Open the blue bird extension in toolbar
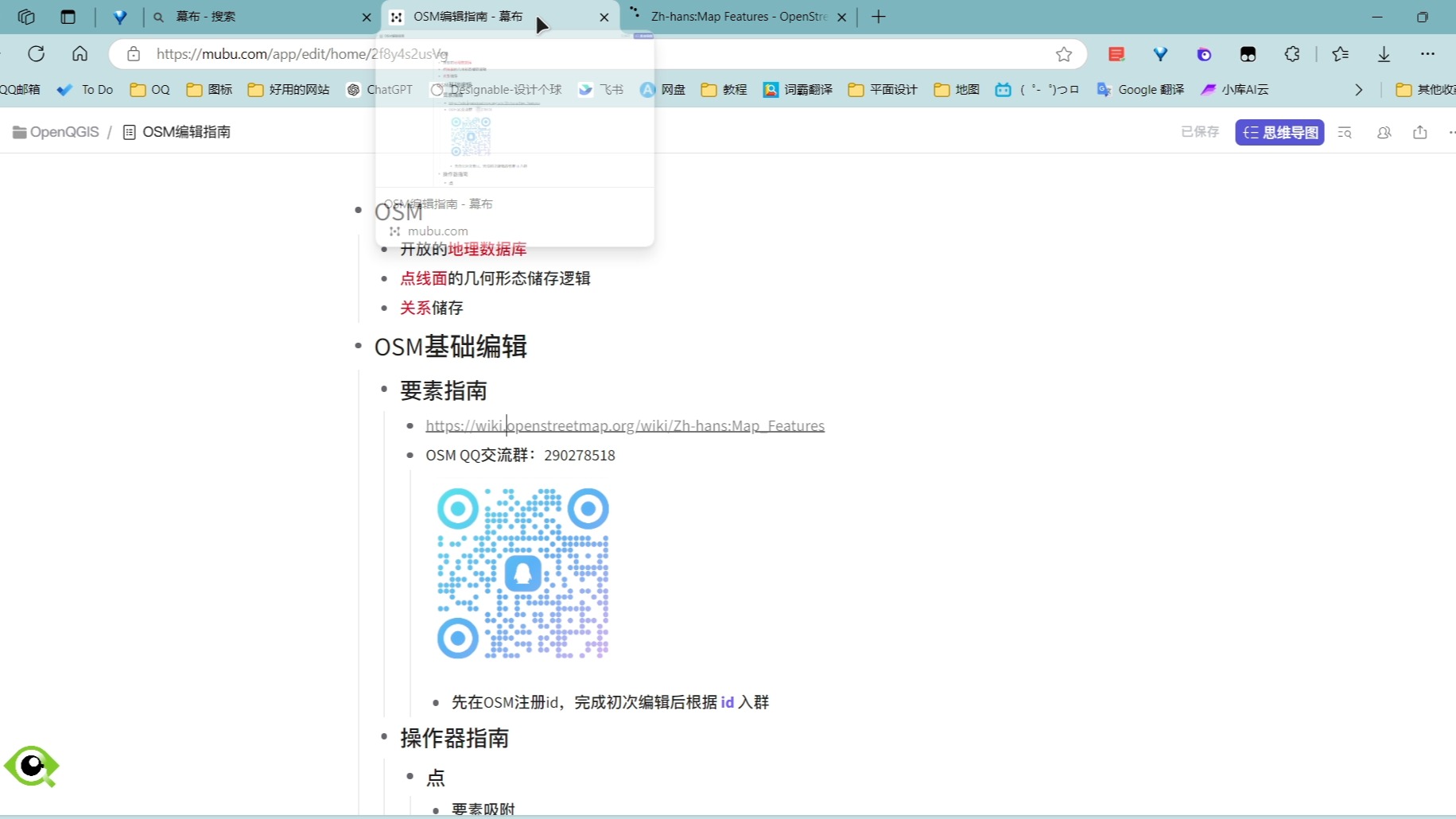1456x819 pixels. pyautogui.click(x=1161, y=54)
